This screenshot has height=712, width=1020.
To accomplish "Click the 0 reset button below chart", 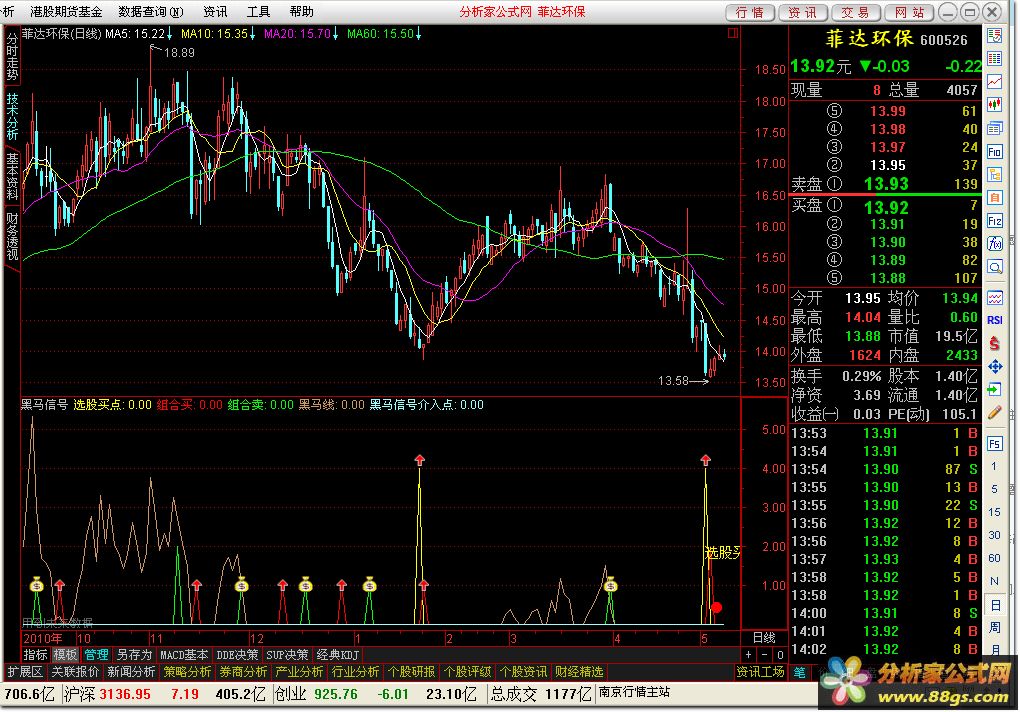I will pyautogui.click(x=780, y=655).
